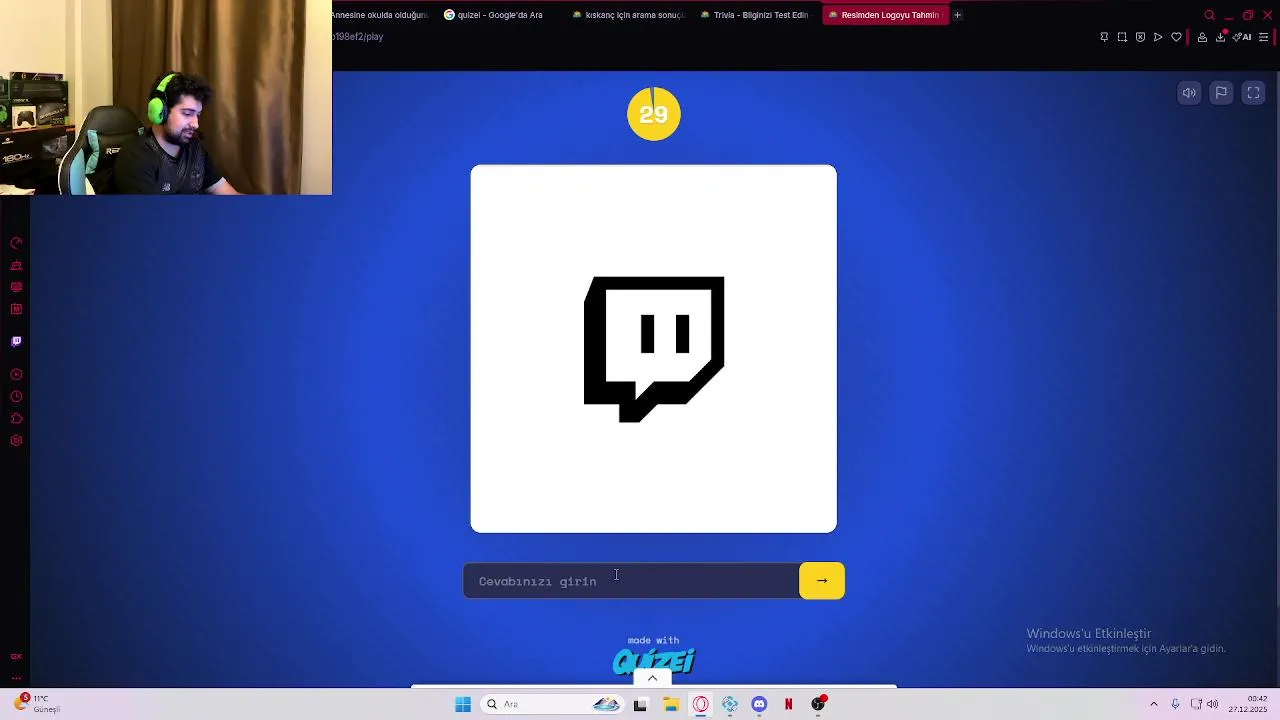Viewport: 1280px width, 720px height.
Task: Open Settings gear icon in sidebar
Action: tap(16, 441)
